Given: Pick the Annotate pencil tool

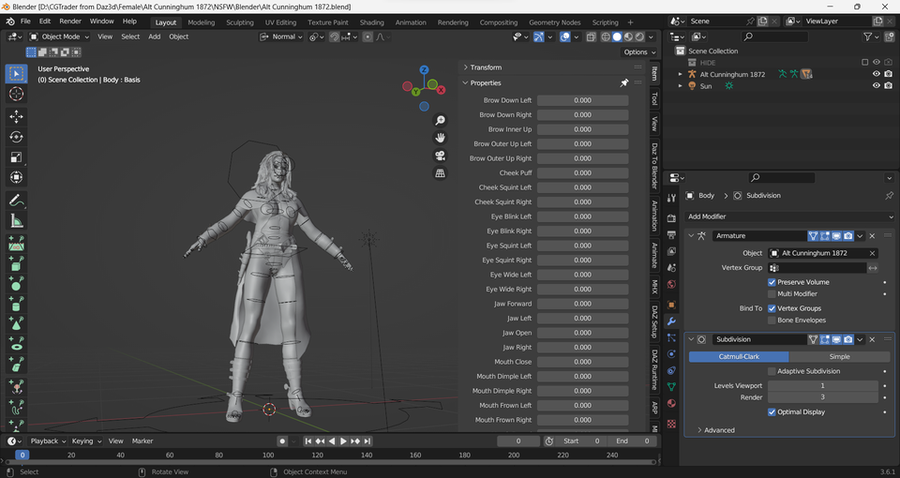Looking at the screenshot, I should coord(16,200).
